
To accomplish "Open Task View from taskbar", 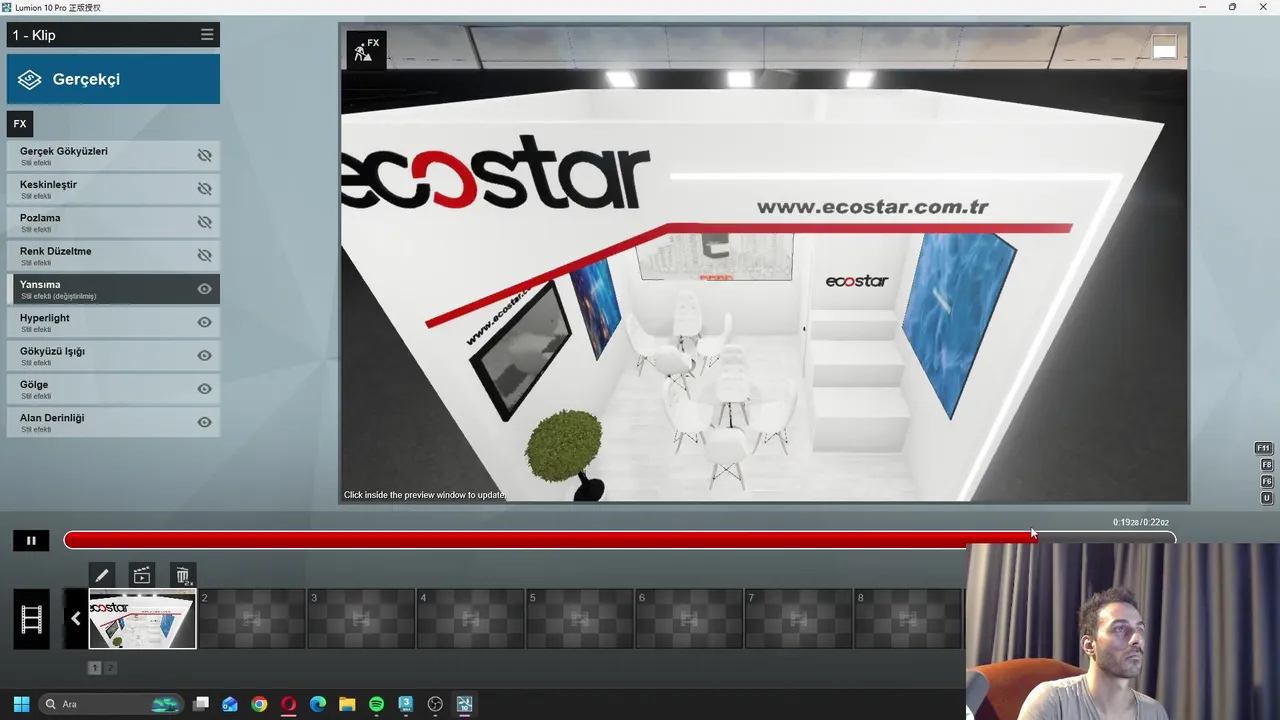I will click(x=201, y=704).
